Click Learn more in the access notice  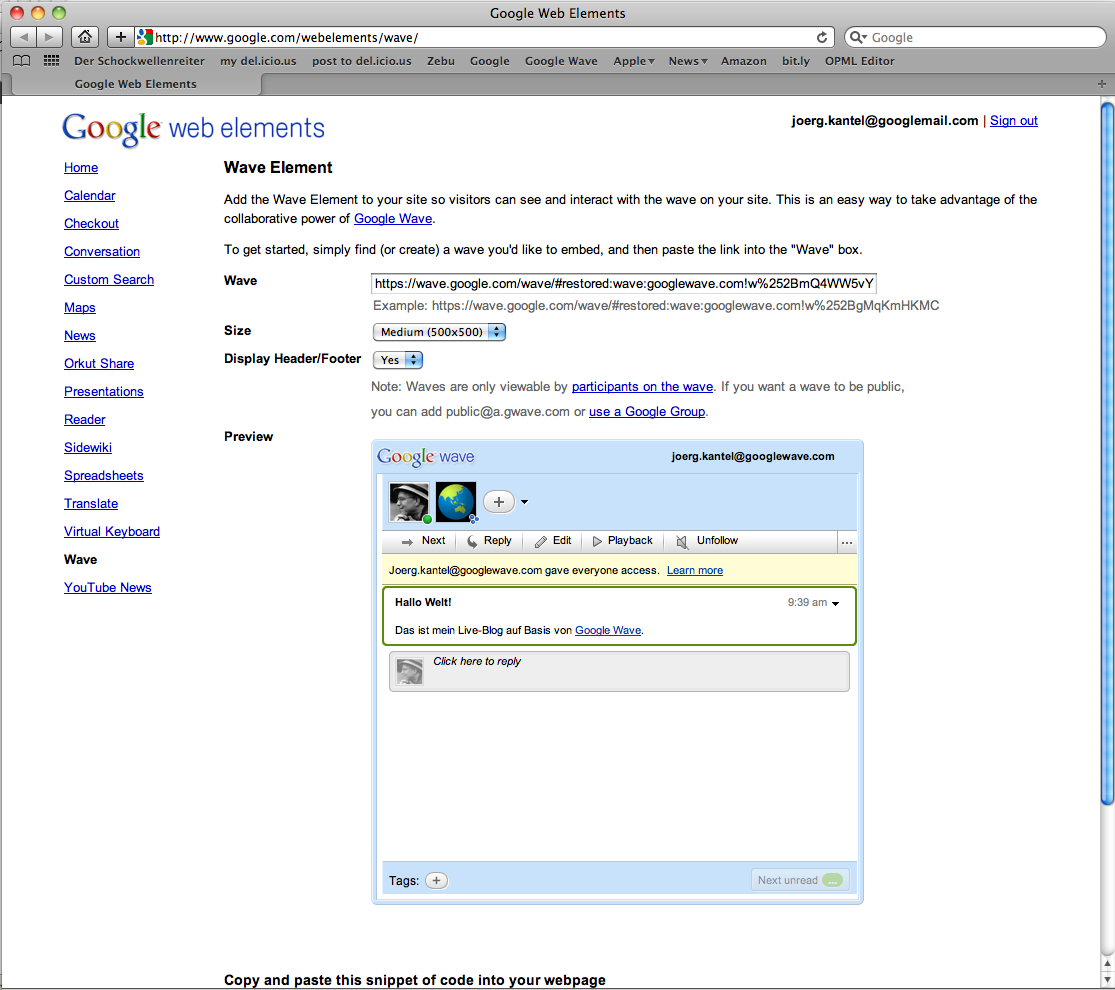[695, 570]
